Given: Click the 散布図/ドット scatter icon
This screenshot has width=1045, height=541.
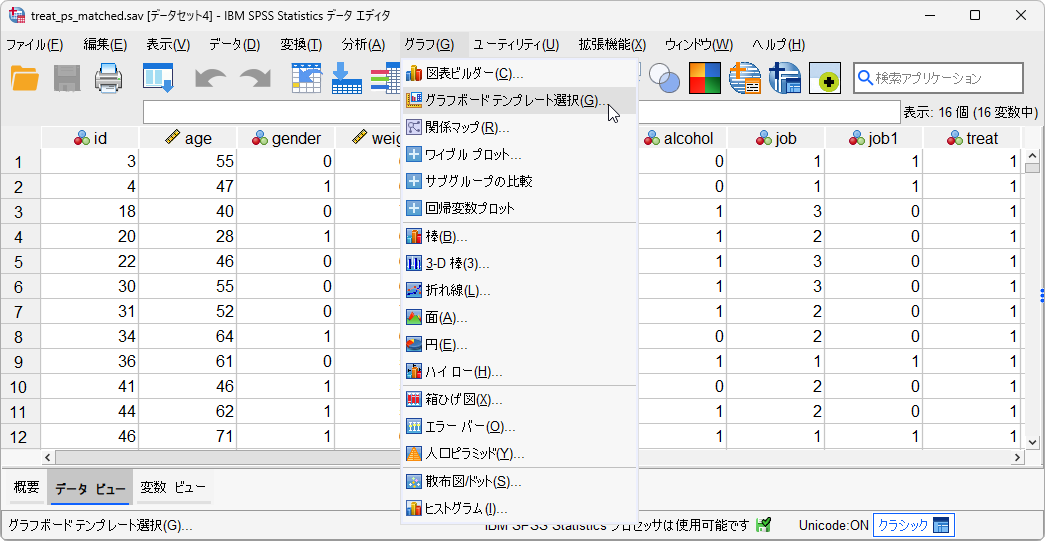Looking at the screenshot, I should pyautogui.click(x=414, y=482).
